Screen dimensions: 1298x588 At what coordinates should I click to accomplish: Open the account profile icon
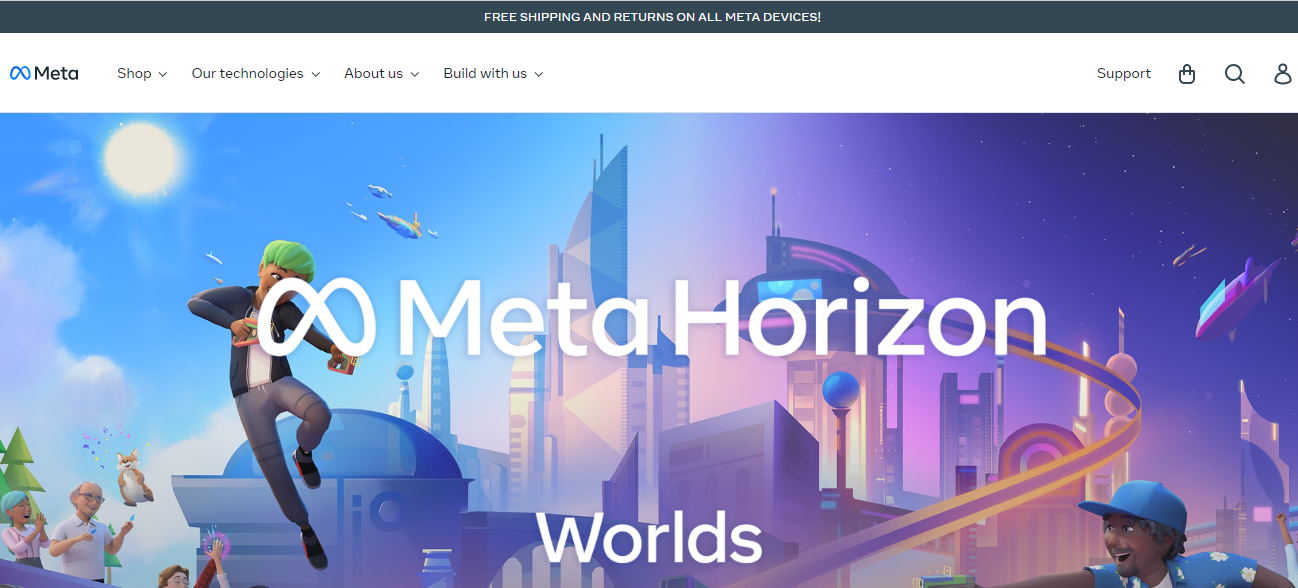(1283, 74)
